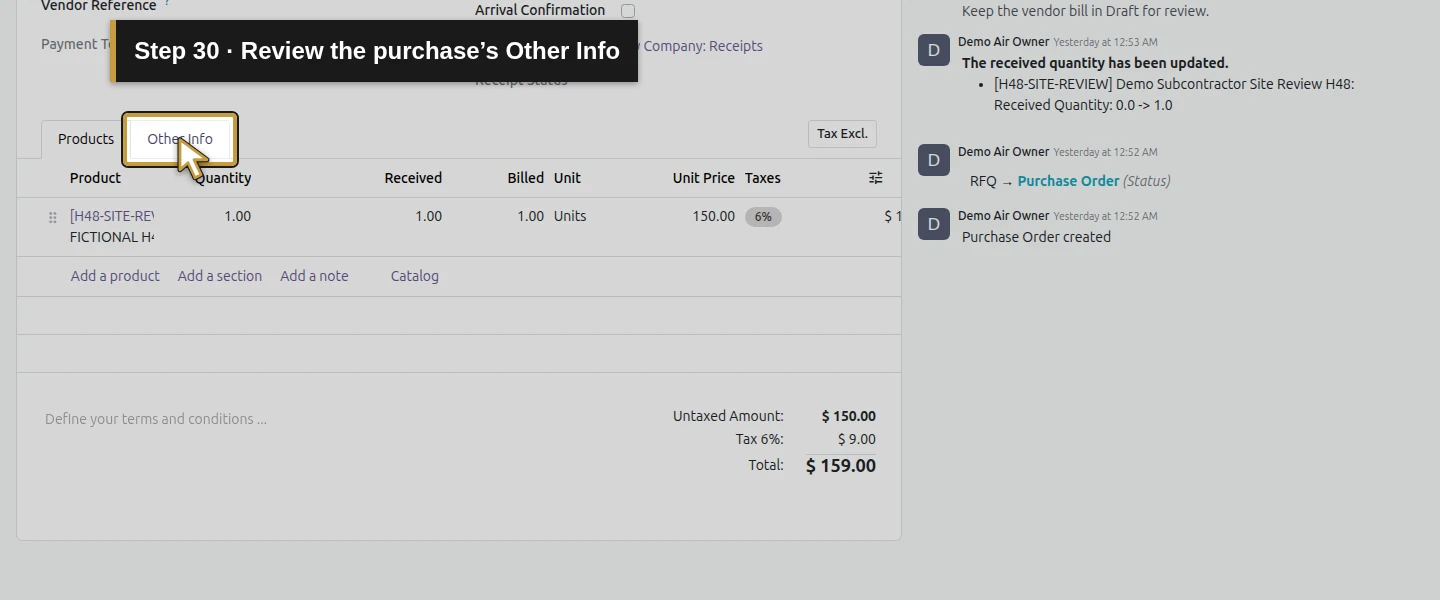Click 'Received Quantity: 0.0 -> 1.0' text
The width and height of the screenshot is (1440, 600).
[x=1083, y=105]
